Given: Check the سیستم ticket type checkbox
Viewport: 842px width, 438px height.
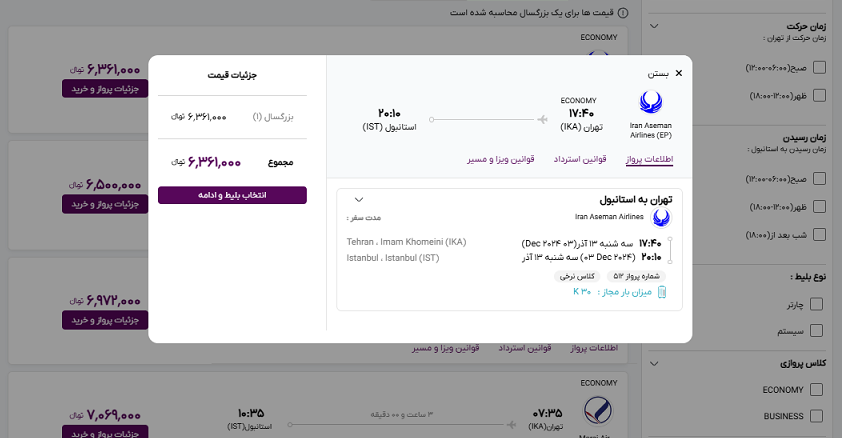Looking at the screenshot, I should (816, 331).
